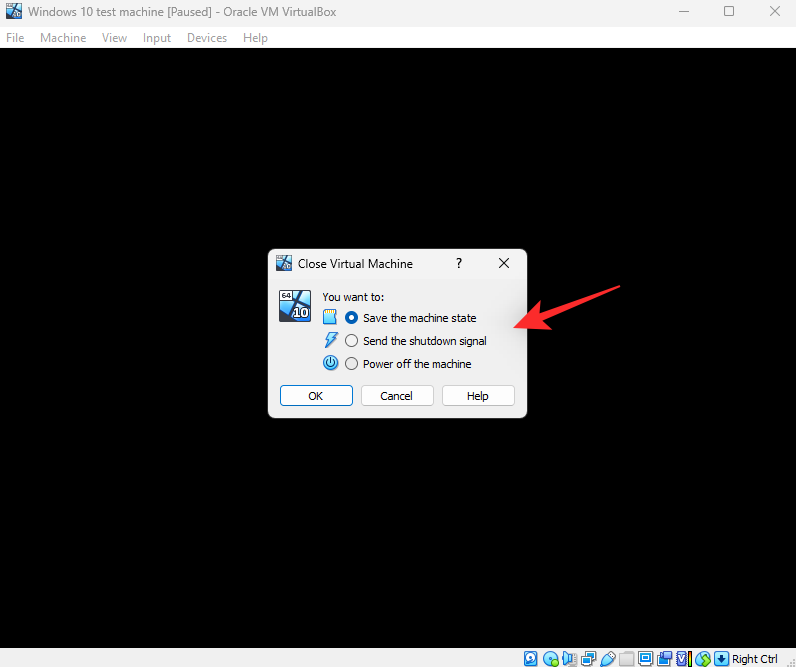The width and height of the screenshot is (796, 667).
Task: Click the hard disk activity status icon
Action: [530, 658]
